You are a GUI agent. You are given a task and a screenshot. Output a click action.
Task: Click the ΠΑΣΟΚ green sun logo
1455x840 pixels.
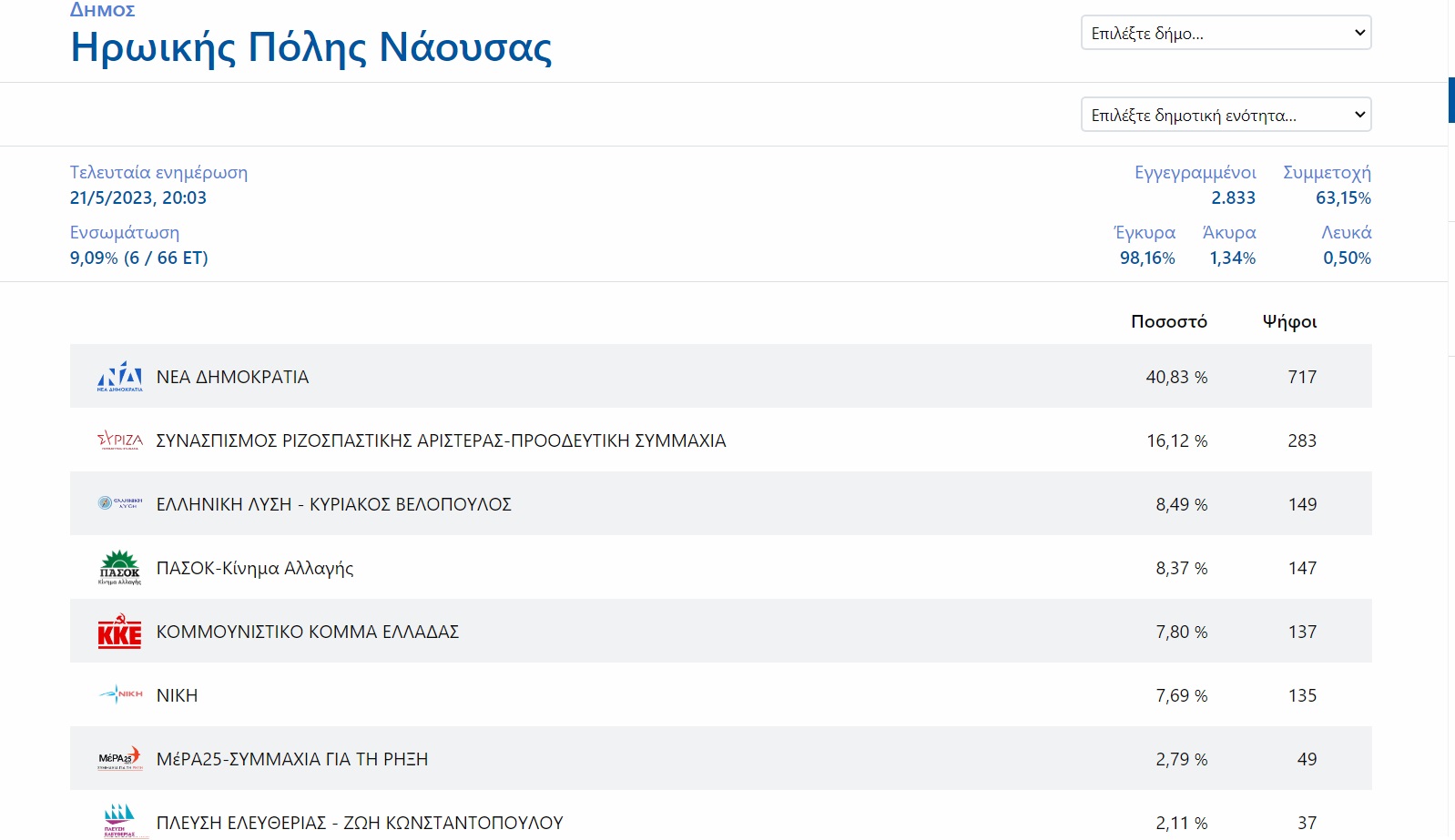point(120,568)
